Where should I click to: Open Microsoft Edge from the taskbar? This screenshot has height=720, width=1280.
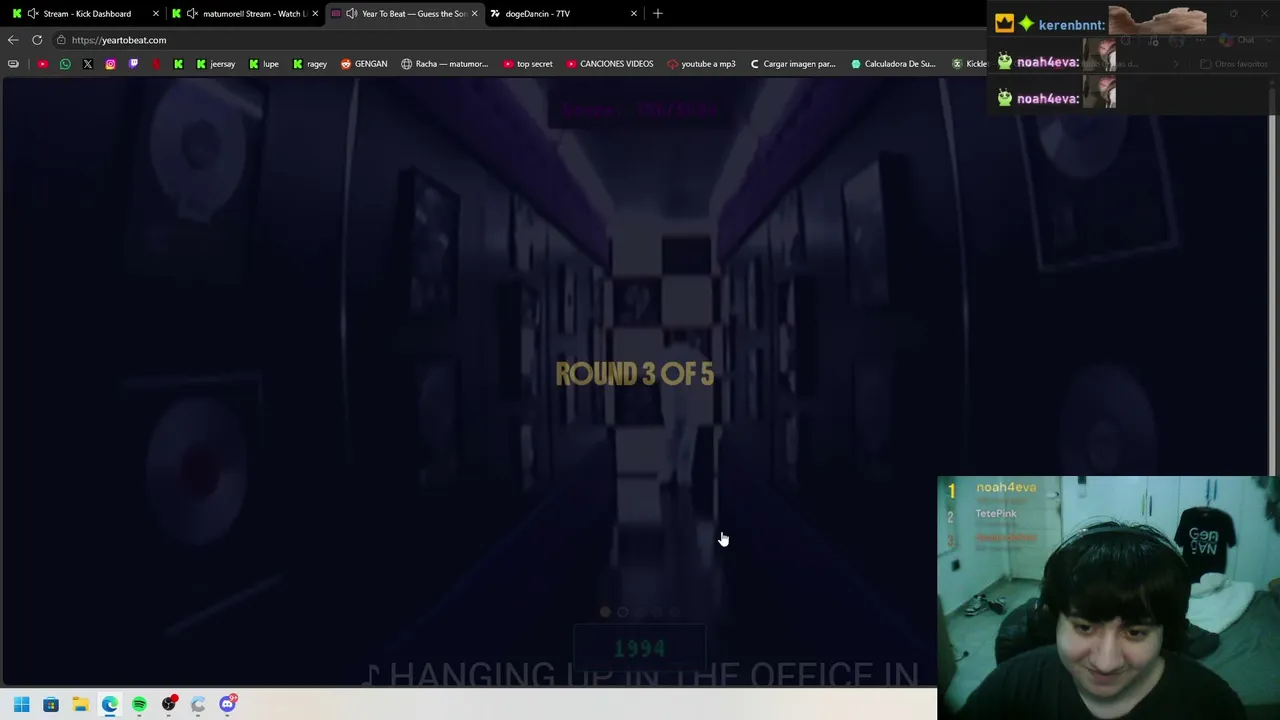(109, 705)
